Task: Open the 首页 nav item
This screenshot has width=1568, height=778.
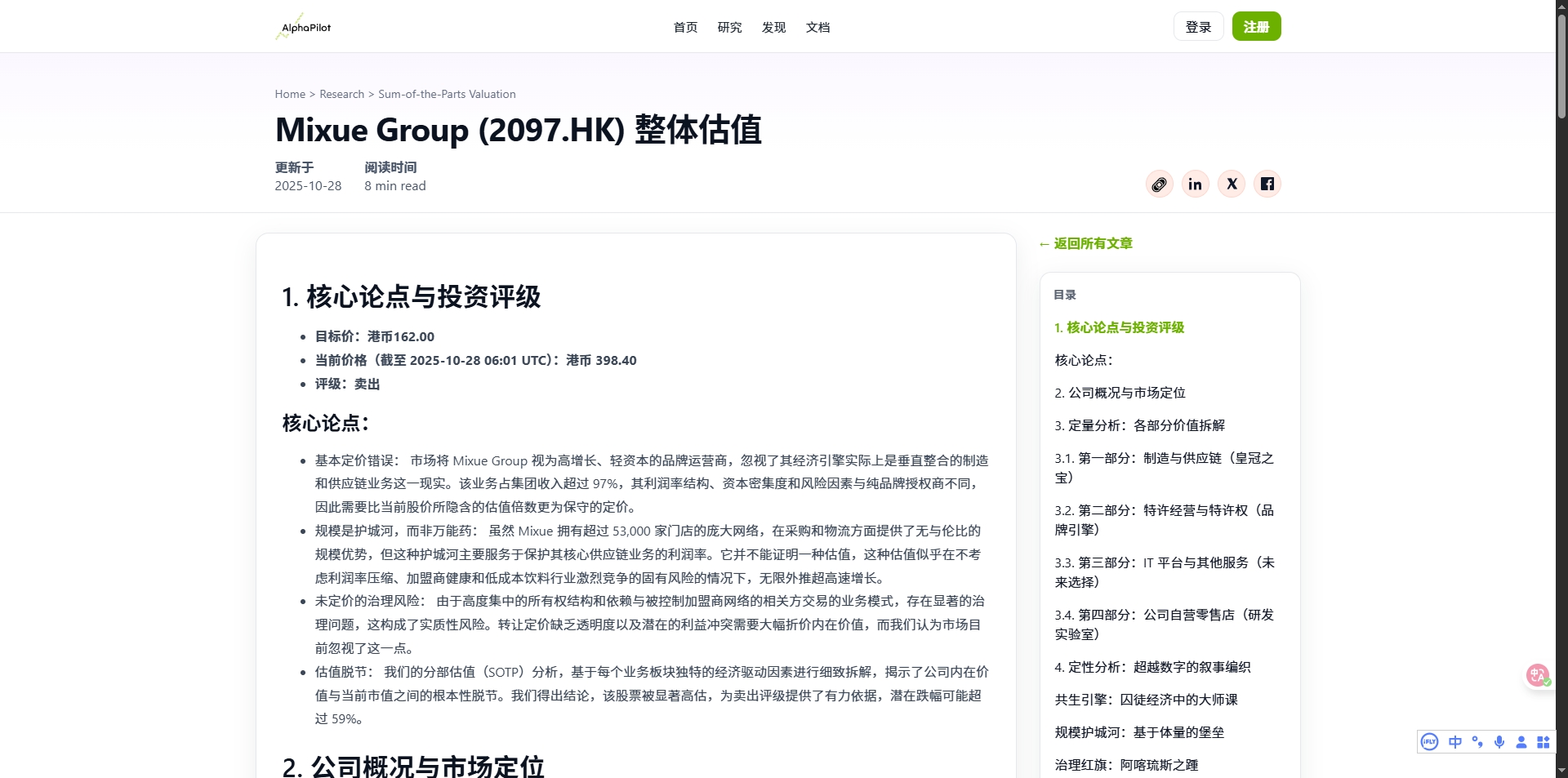Action: point(685,28)
